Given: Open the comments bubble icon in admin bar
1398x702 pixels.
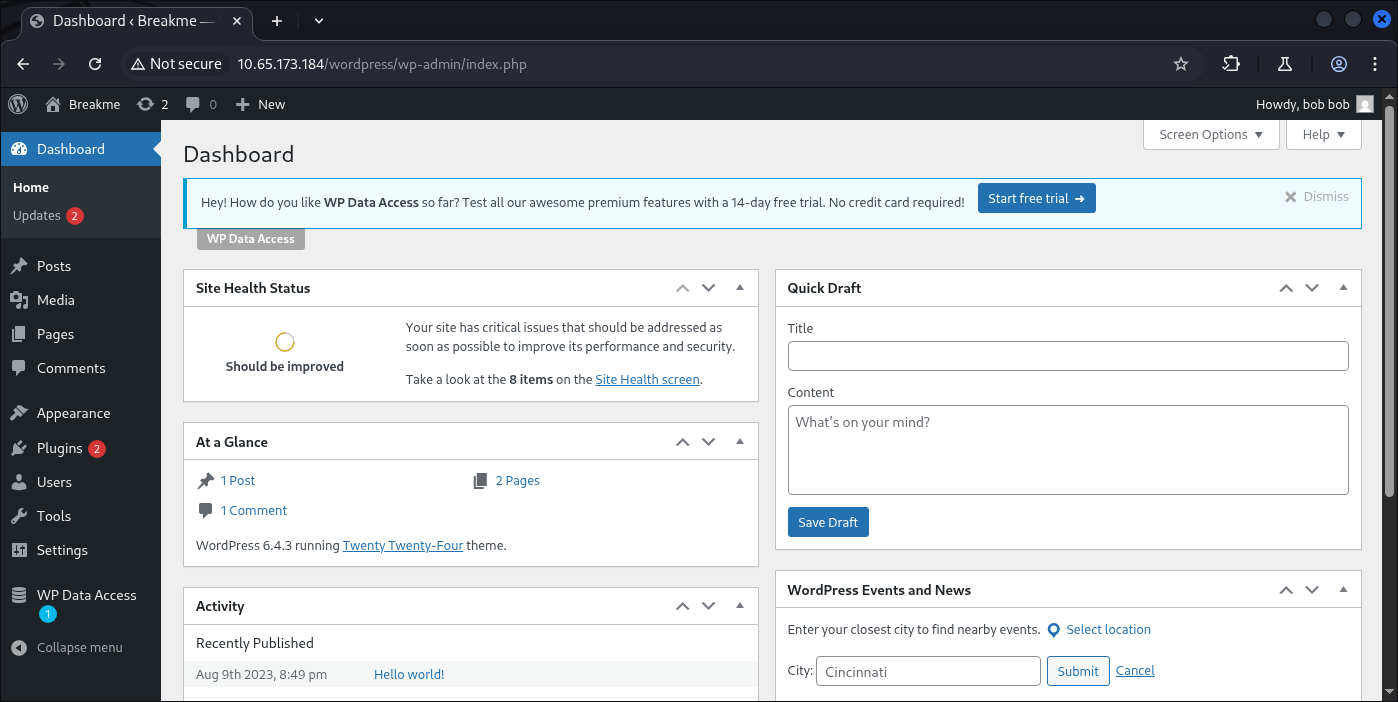Looking at the screenshot, I should [x=193, y=104].
